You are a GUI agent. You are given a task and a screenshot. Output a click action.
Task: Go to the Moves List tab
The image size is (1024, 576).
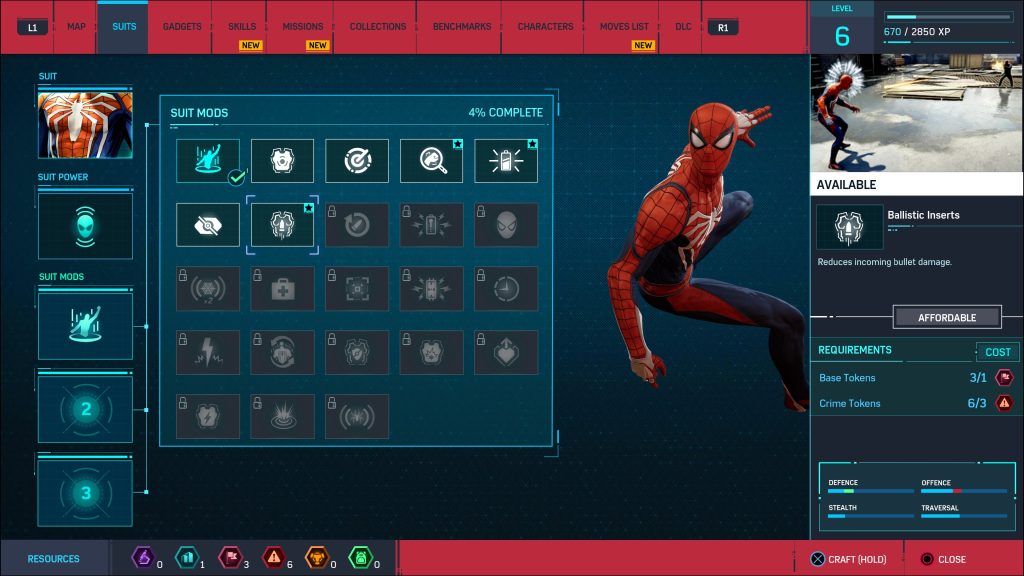(x=623, y=27)
